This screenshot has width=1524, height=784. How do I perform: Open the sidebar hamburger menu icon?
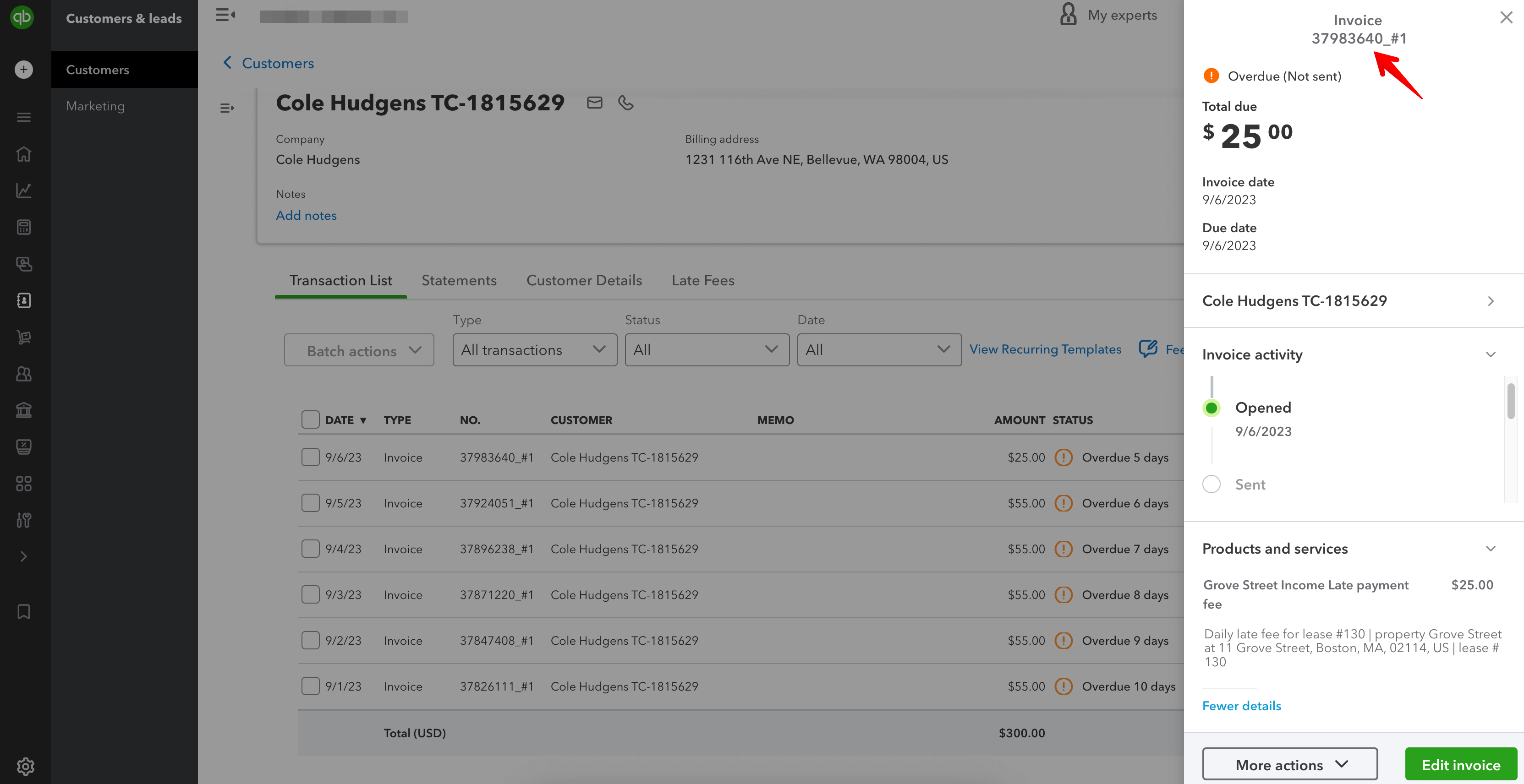coord(24,117)
